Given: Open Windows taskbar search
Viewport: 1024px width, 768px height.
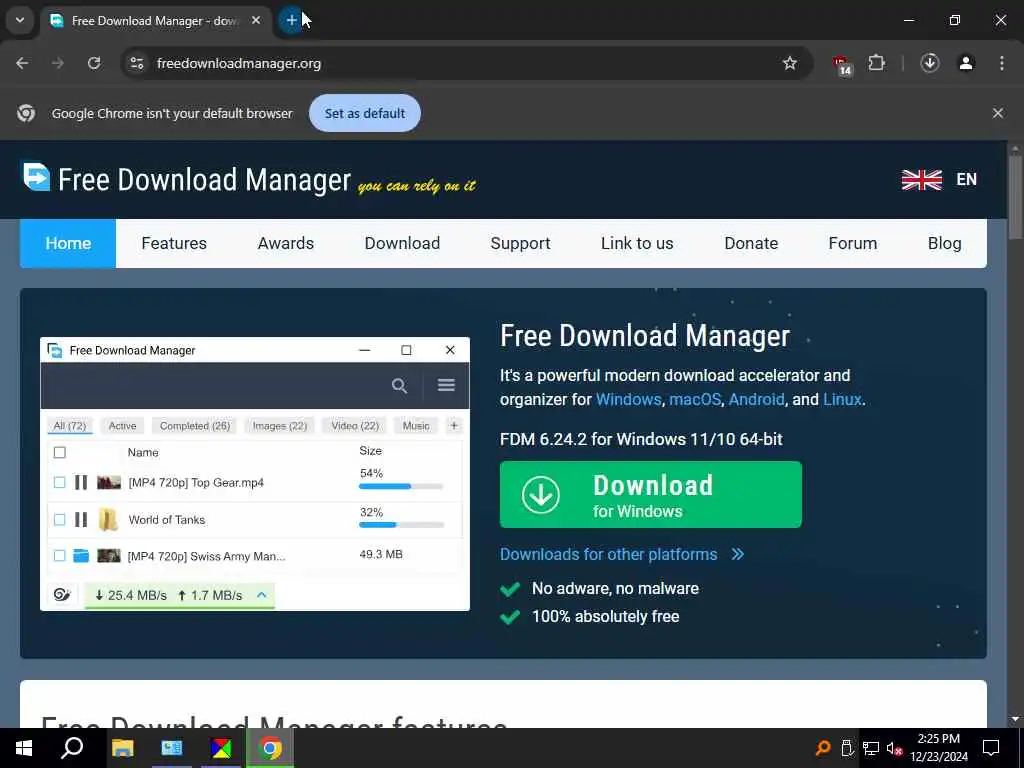Looking at the screenshot, I should [x=72, y=748].
